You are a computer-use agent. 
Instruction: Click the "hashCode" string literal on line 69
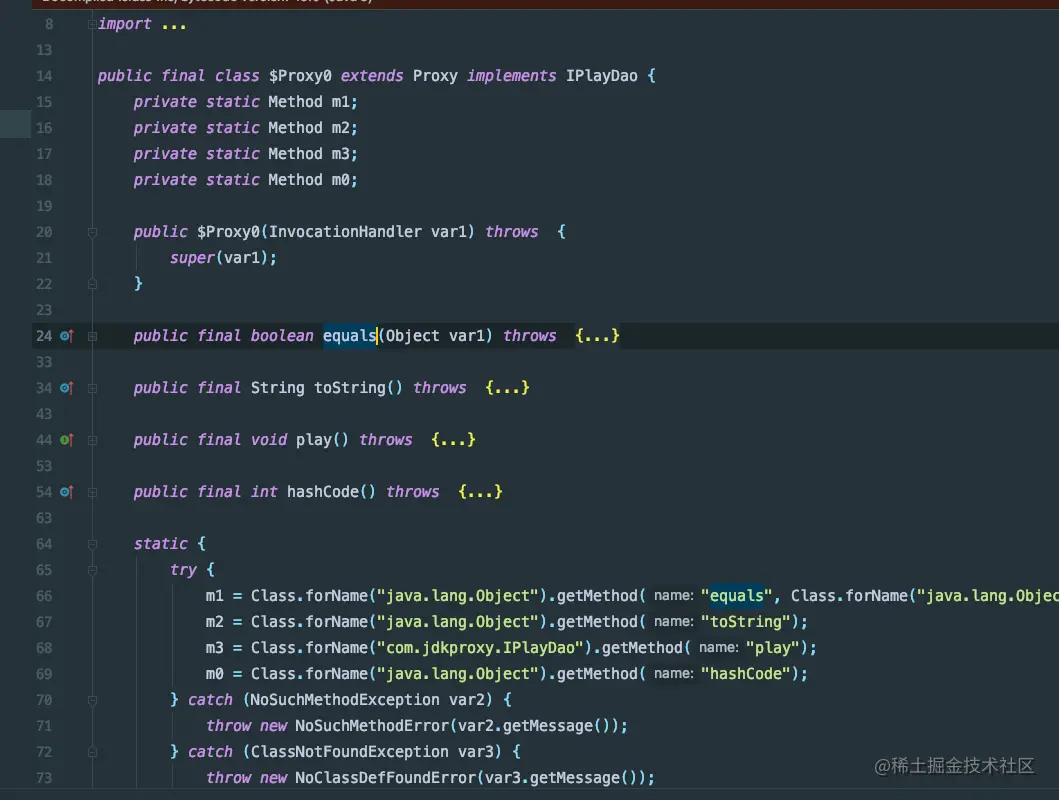746,673
